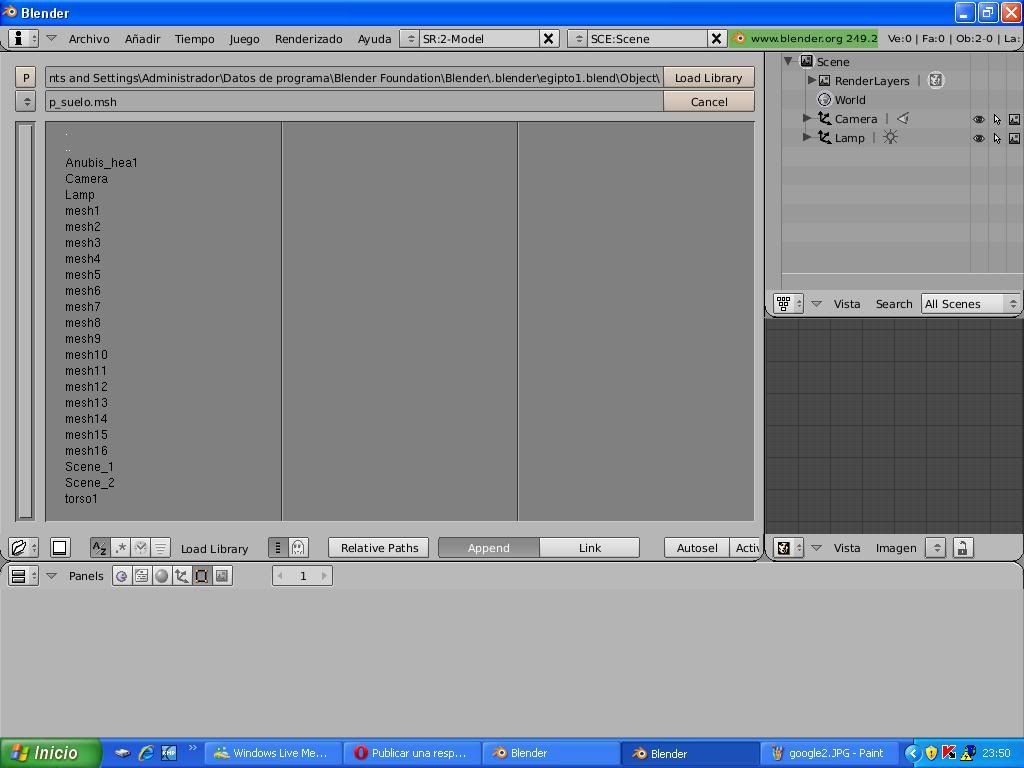Open the directory history dropdown left of filename
The image size is (1024, 768).
[x=25, y=101]
